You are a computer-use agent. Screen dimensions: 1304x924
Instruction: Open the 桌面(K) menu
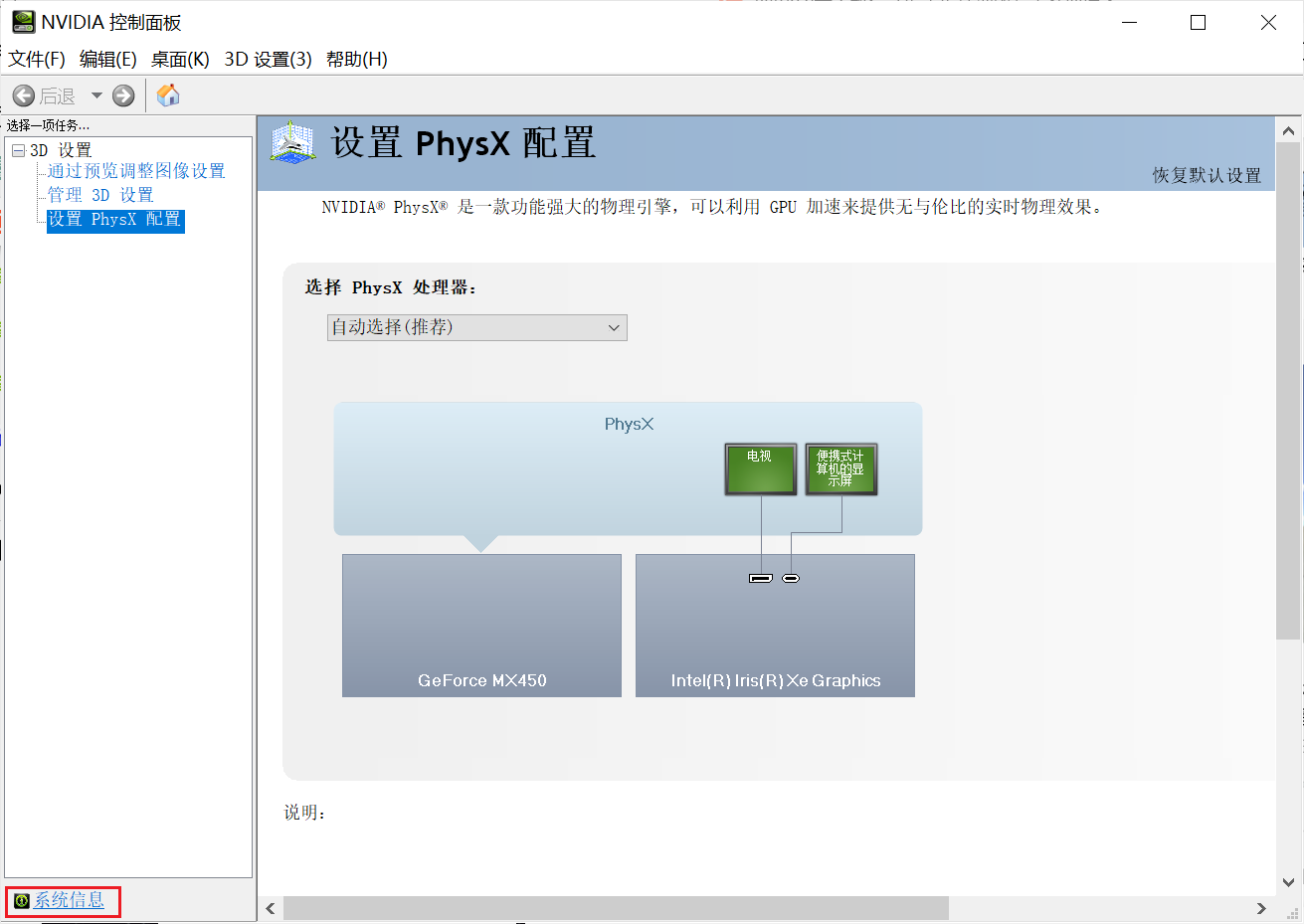pos(179,59)
